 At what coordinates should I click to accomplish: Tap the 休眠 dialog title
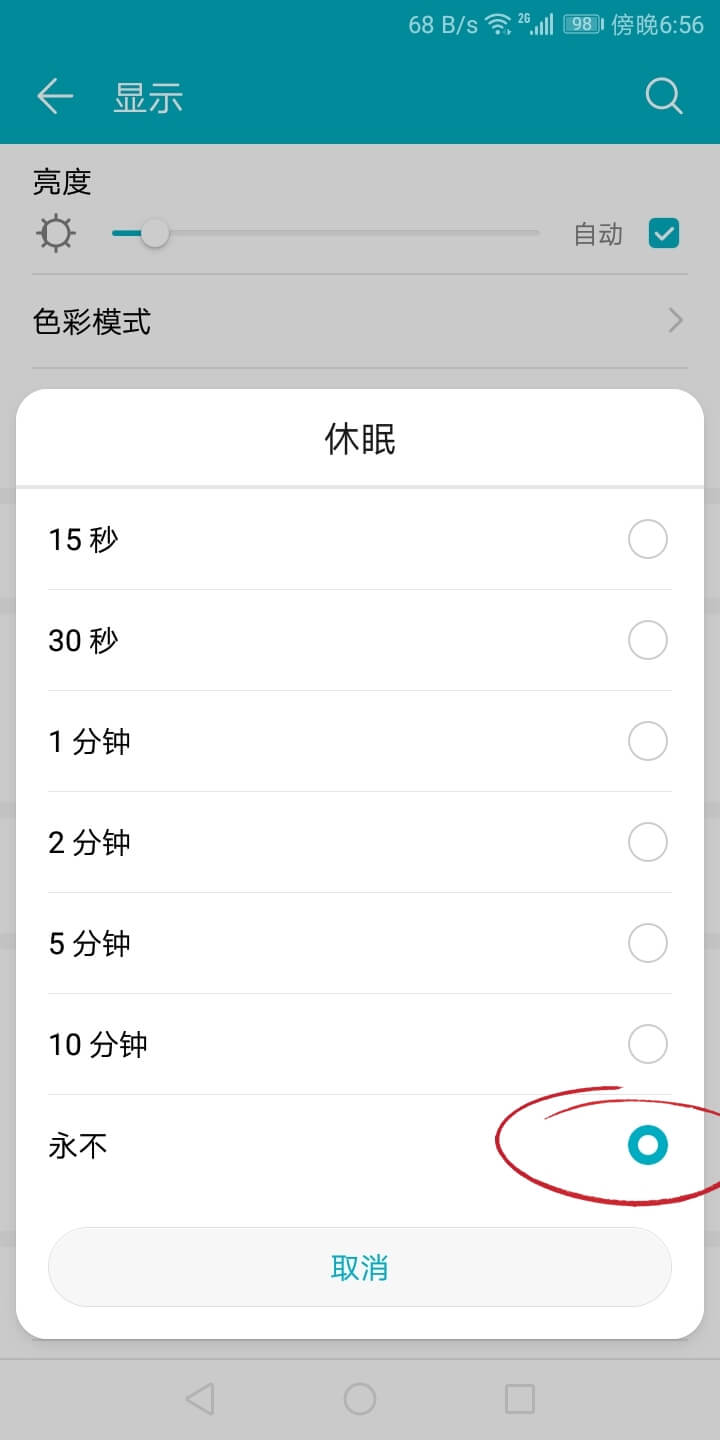[x=360, y=439]
